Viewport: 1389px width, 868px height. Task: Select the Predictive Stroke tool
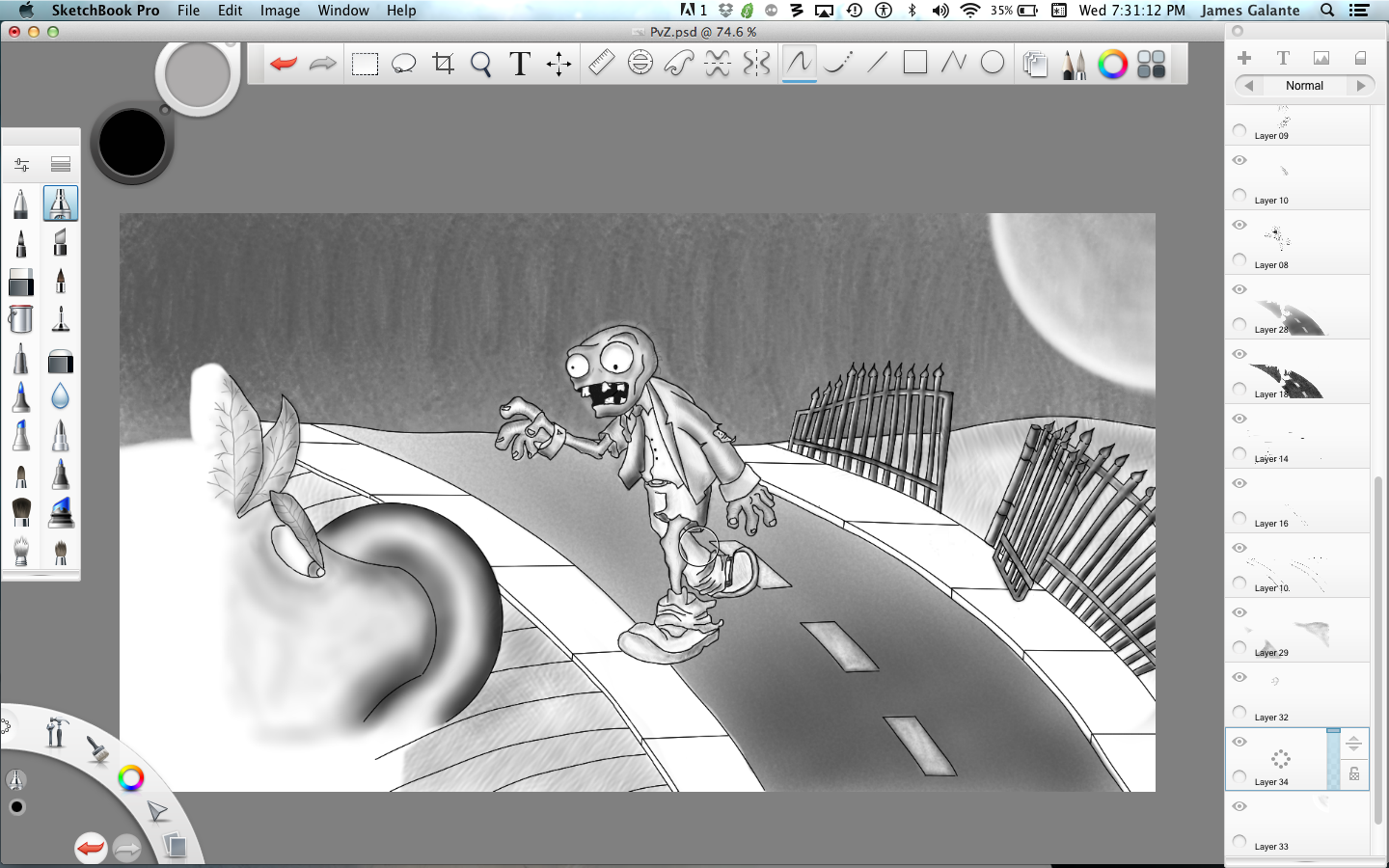838,64
